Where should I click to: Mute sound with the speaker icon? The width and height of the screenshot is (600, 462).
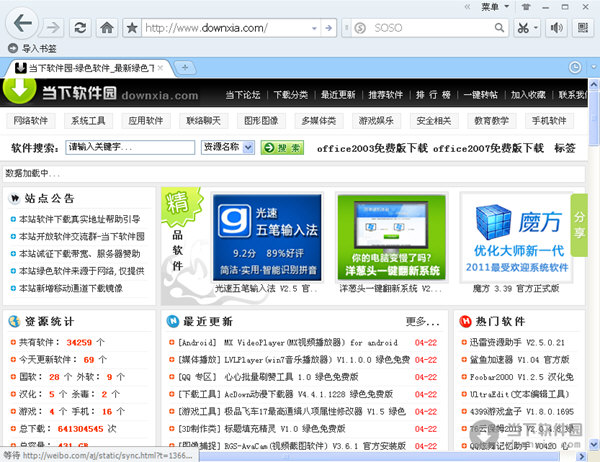(x=556, y=28)
